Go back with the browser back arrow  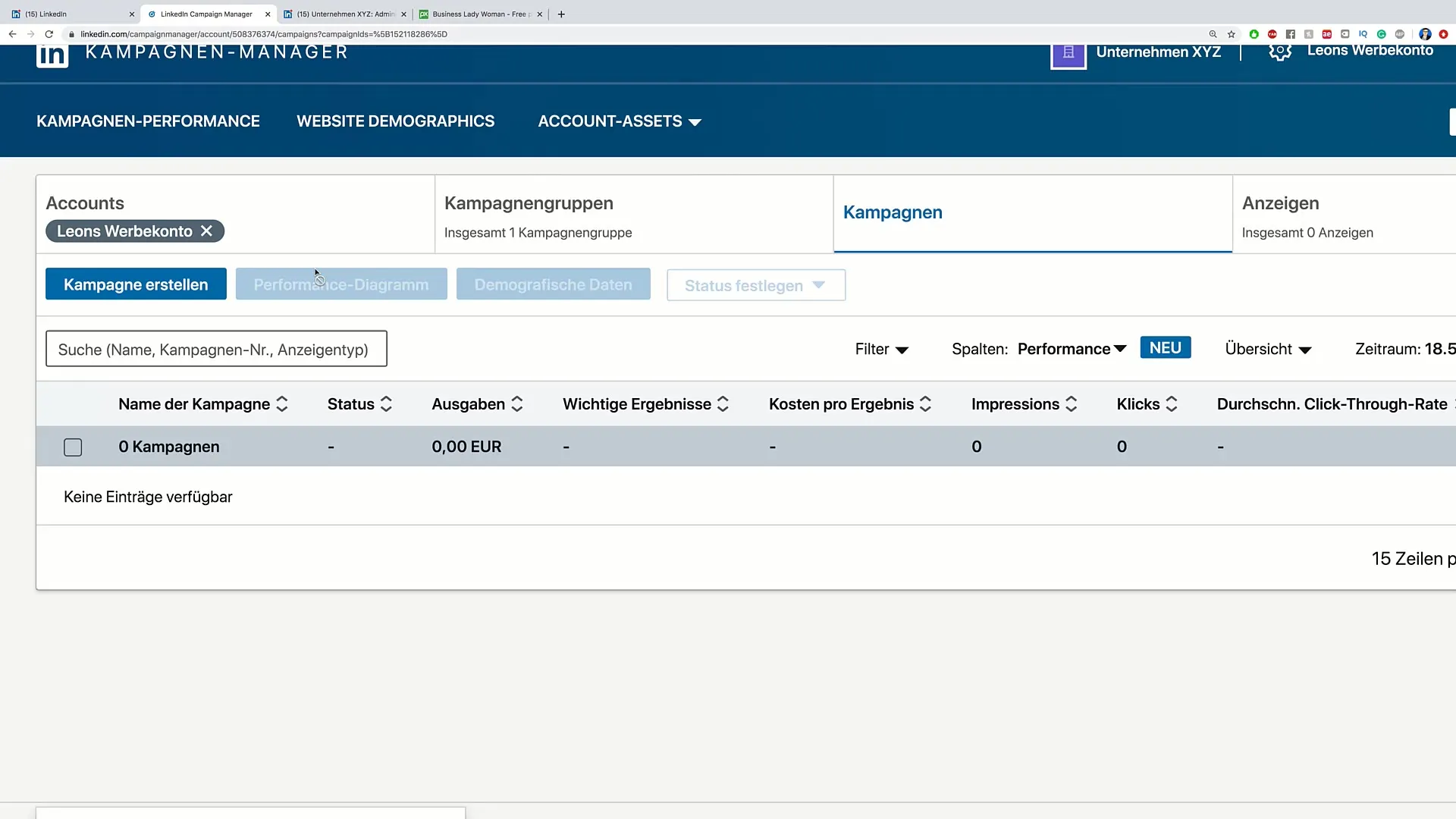[12, 34]
